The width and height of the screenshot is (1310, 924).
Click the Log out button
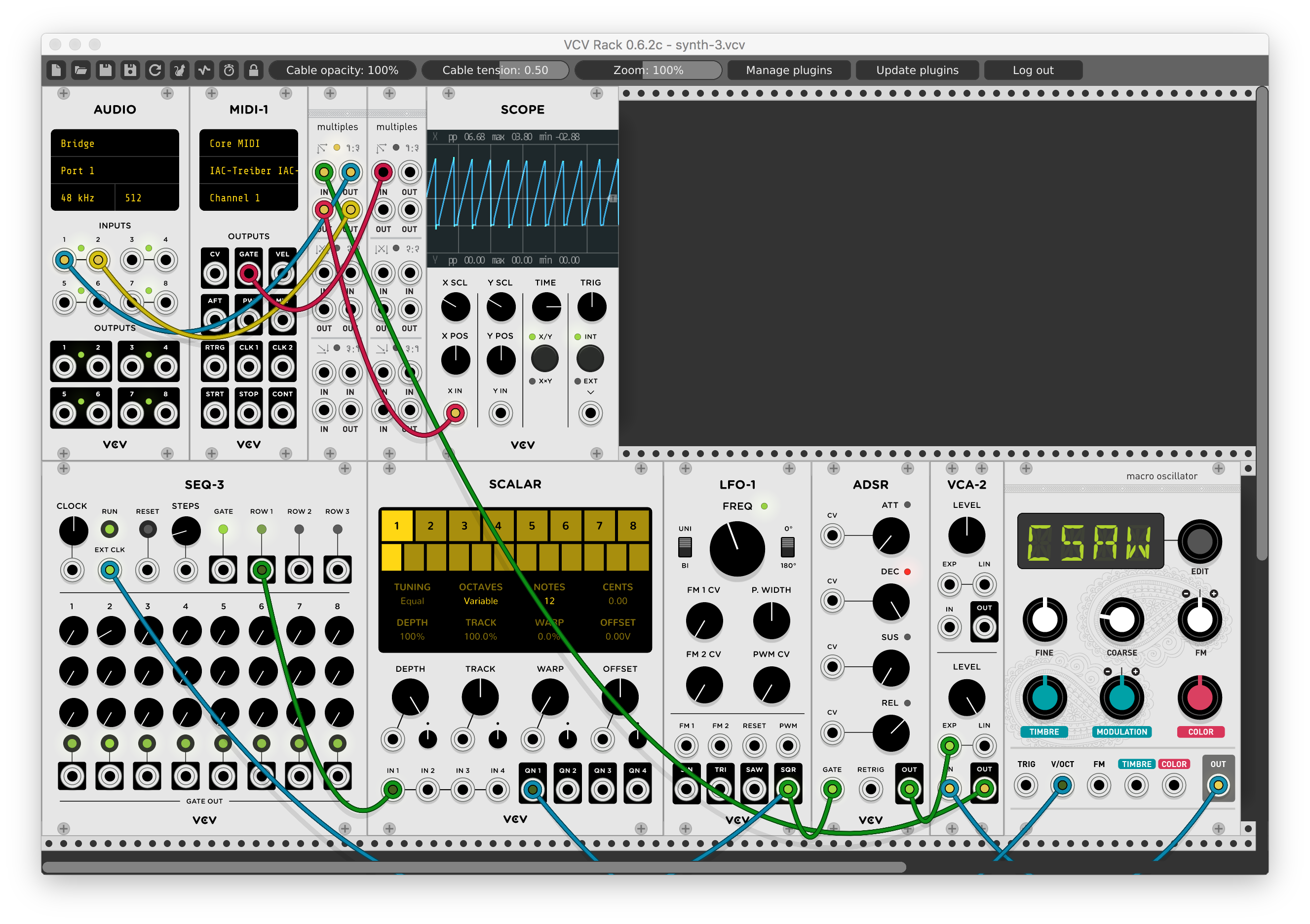(x=1033, y=70)
